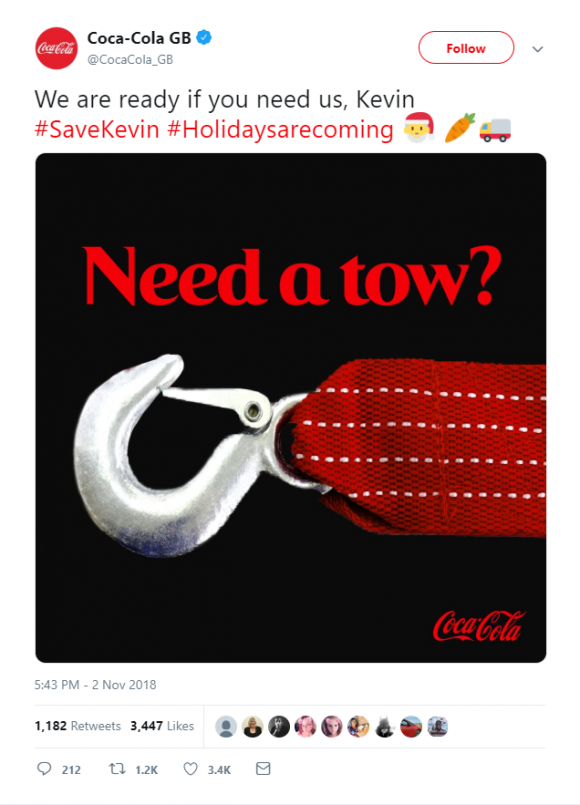View the 1,182 Retweets list
Screen dimensions: 580x805
(78, 726)
